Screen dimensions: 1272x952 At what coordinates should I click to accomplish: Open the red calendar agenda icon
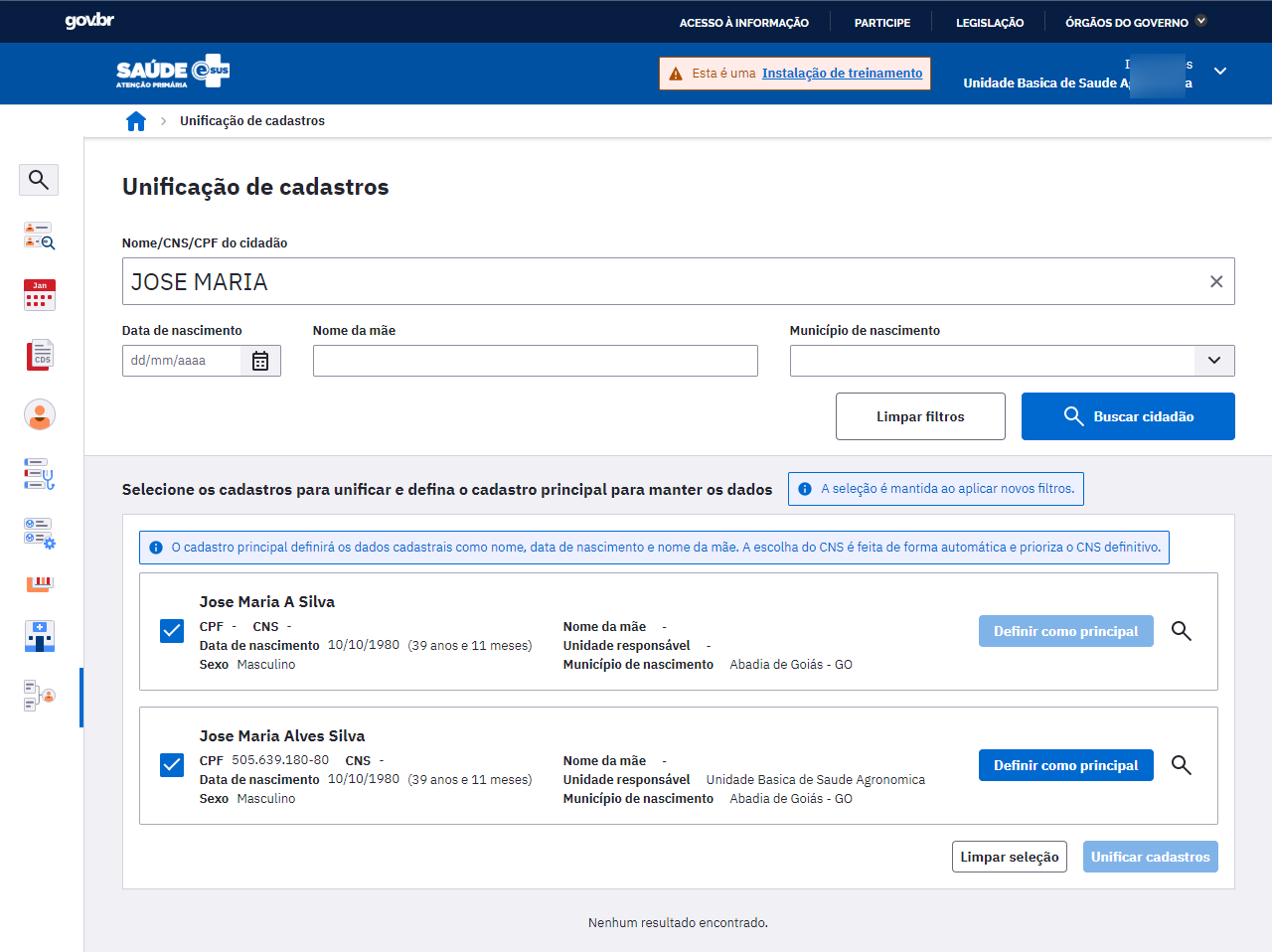point(40,295)
